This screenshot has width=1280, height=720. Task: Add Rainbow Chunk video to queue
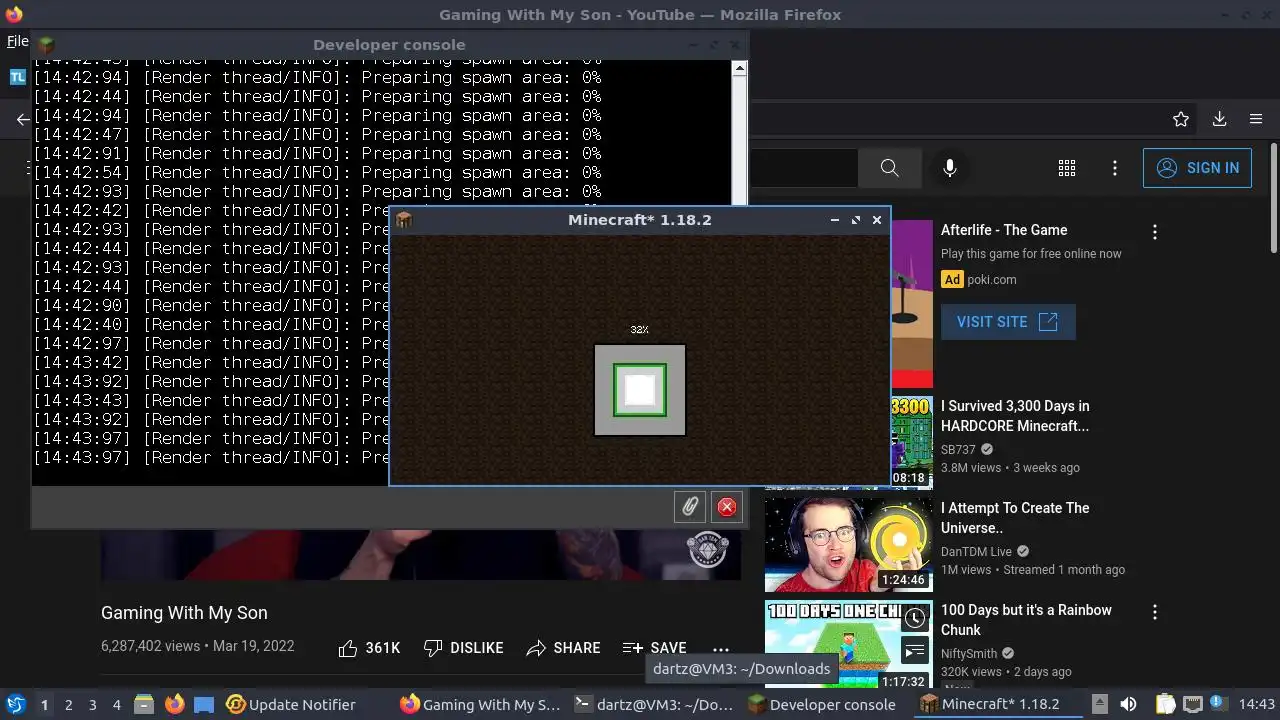pos(915,652)
